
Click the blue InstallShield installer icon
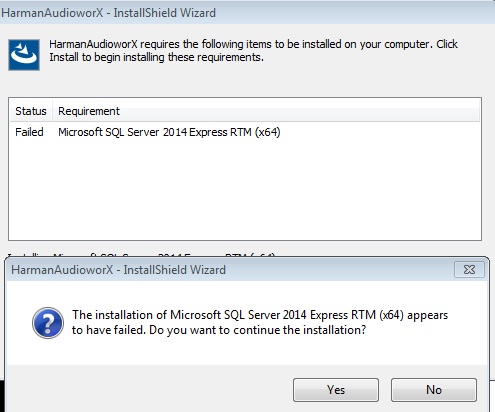pyautogui.click(x=24, y=55)
